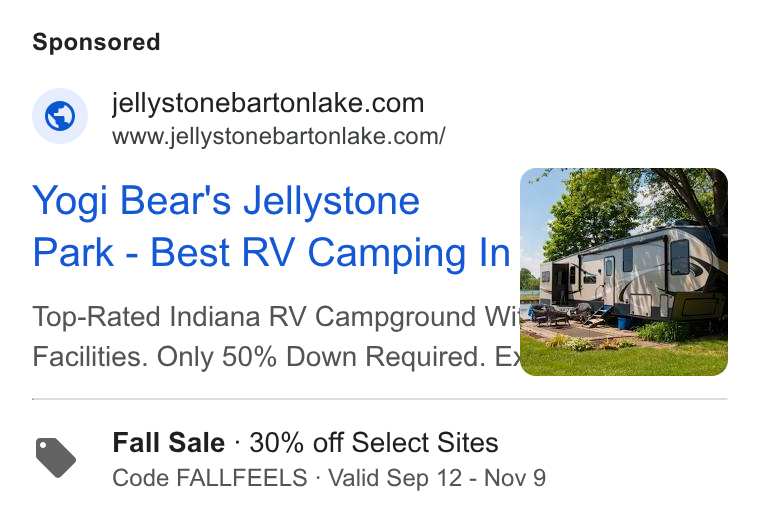
Task: Click the "Valid Sep 12 - Nov 9" date text
Action: tap(437, 478)
